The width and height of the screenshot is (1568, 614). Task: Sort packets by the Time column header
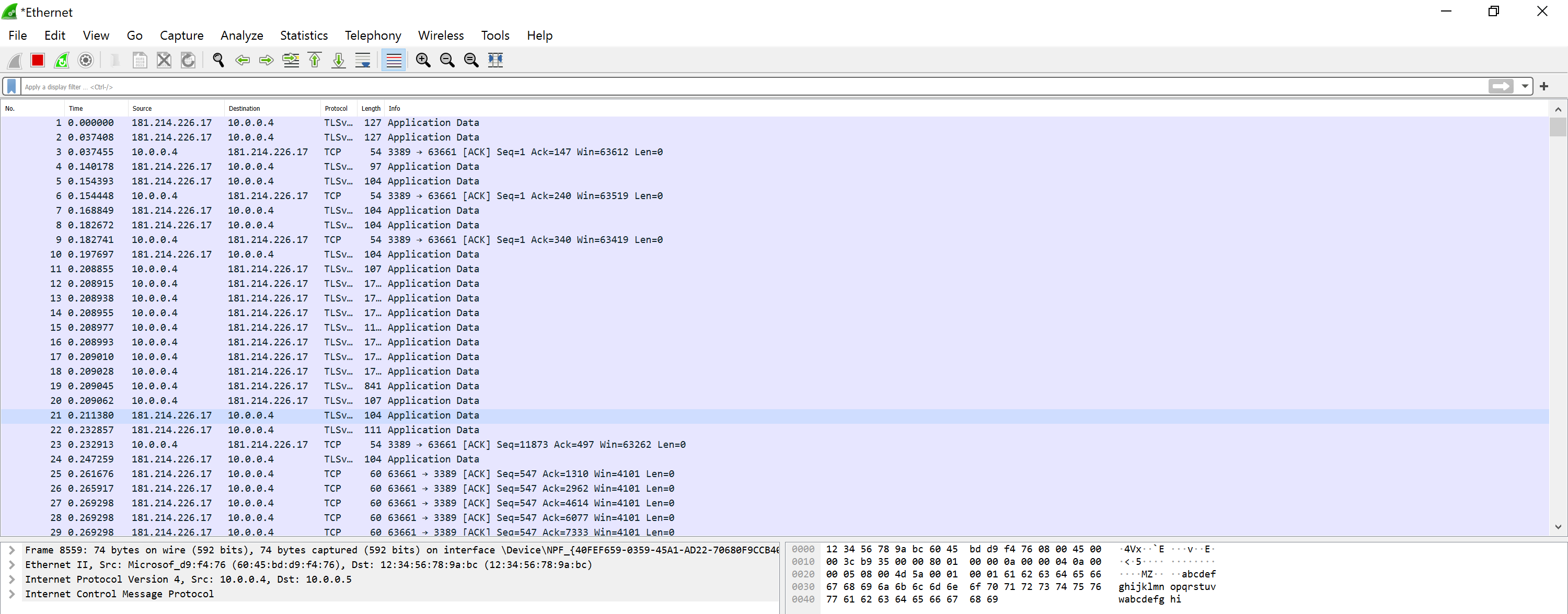coord(96,108)
